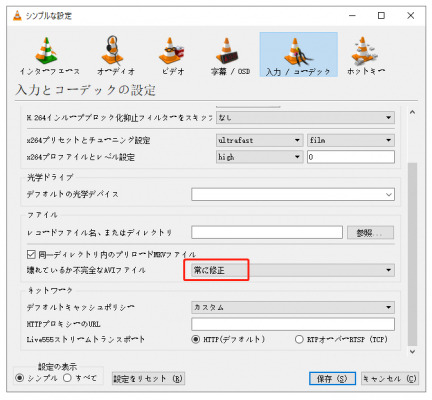Choose the RTPオーバーRTSP (TCP) transport option

[299, 339]
